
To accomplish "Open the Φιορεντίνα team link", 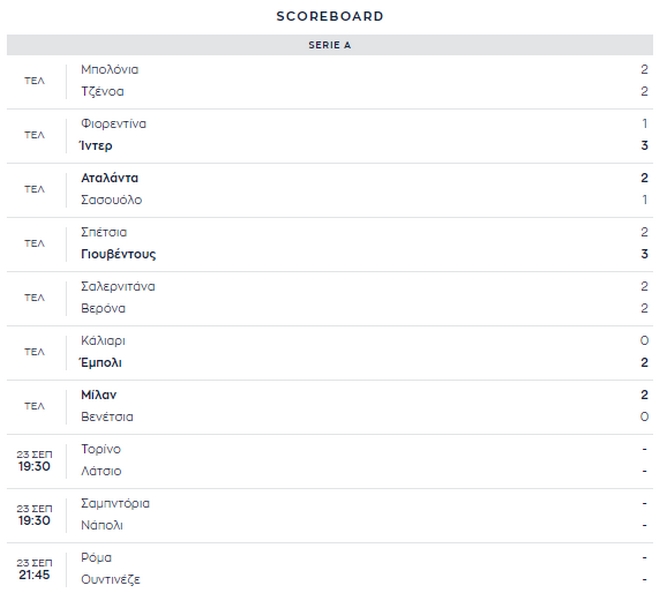I will click(x=113, y=124).
